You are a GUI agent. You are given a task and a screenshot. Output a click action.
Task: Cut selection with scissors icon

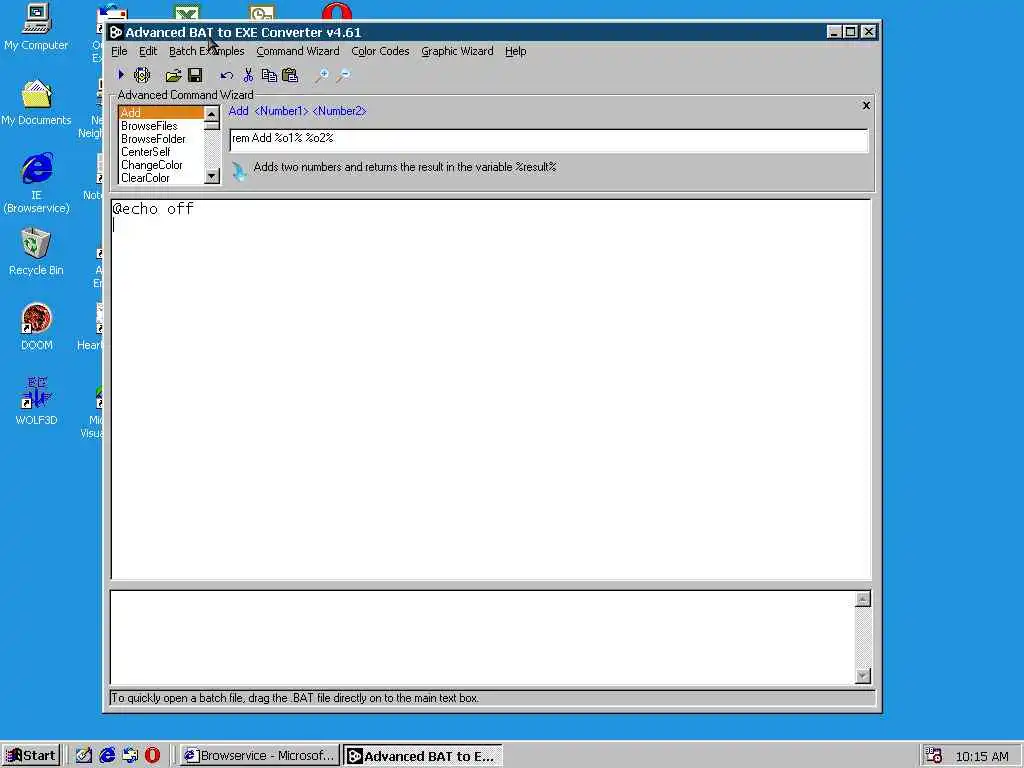click(248, 75)
